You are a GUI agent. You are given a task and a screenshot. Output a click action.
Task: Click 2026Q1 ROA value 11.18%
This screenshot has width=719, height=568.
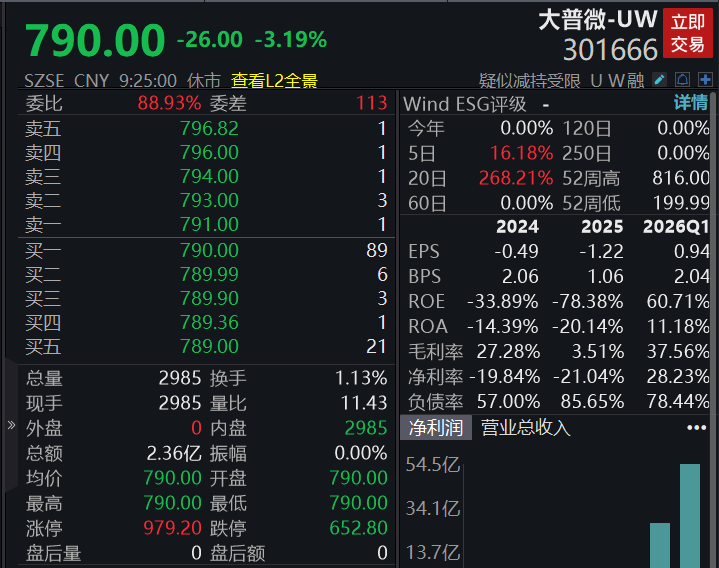(678, 327)
